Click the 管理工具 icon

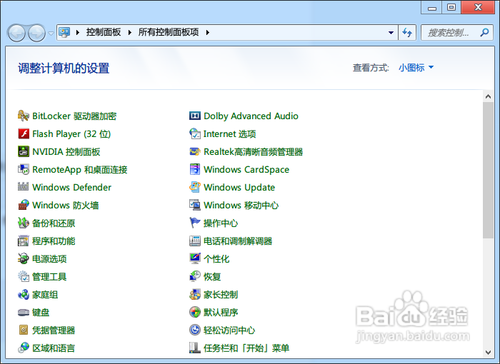23,277
